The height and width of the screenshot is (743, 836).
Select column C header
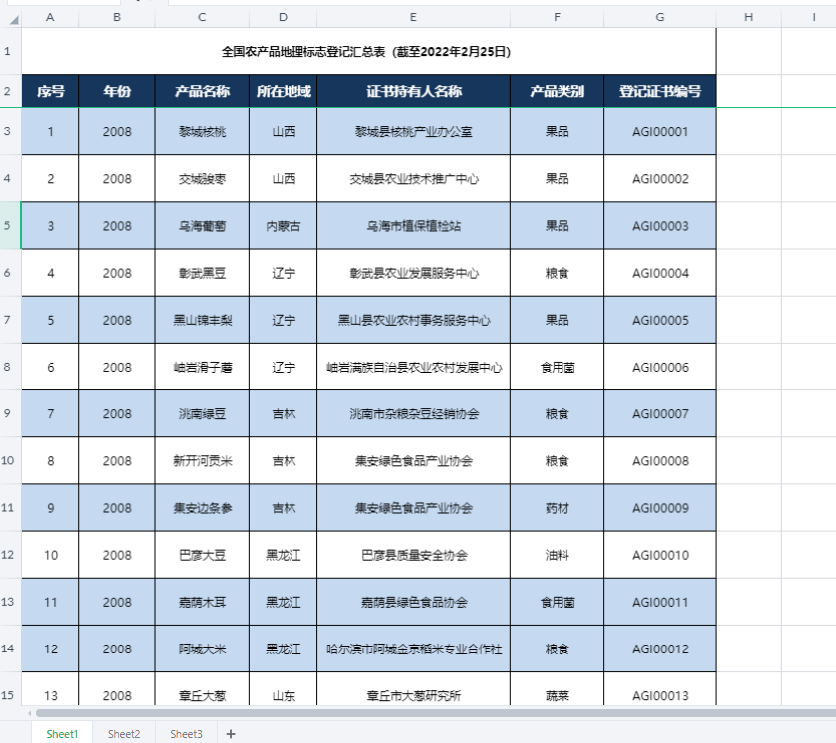tap(202, 17)
